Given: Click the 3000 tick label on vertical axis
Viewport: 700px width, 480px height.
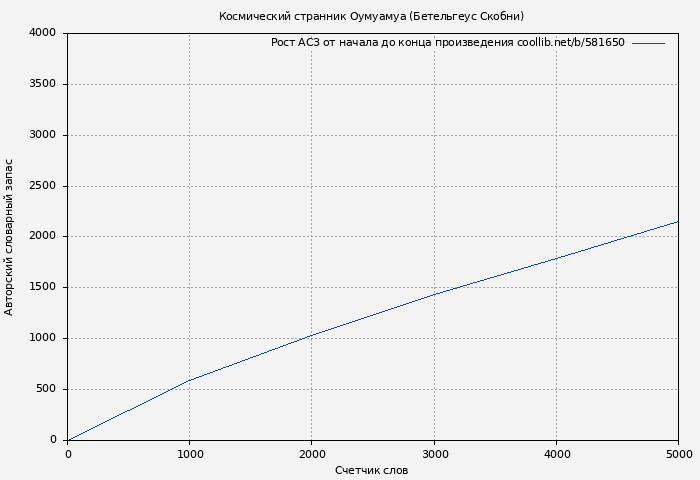Looking at the screenshot, I should coord(43,135).
